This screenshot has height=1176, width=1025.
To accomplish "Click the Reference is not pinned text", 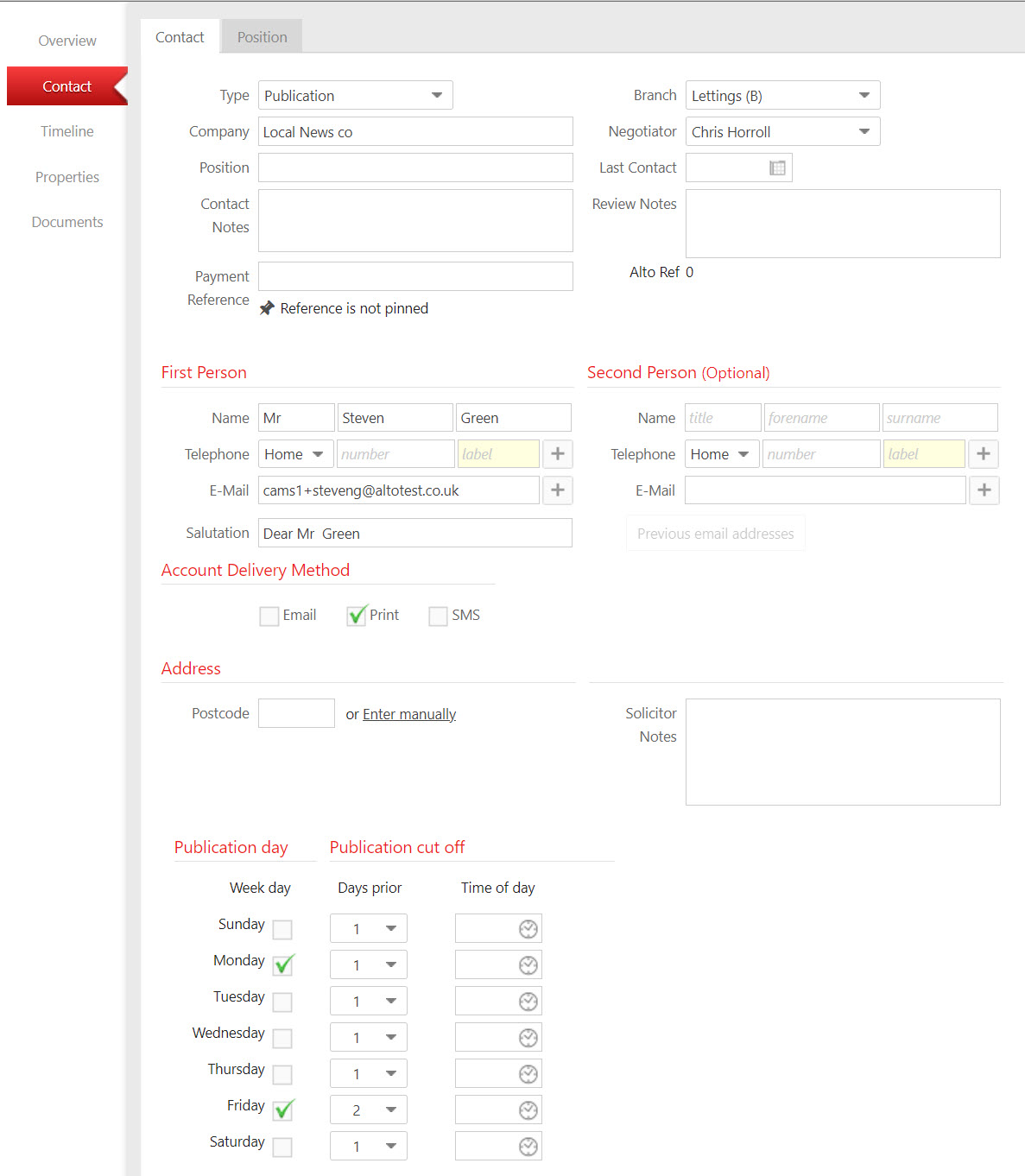I will pos(354,308).
